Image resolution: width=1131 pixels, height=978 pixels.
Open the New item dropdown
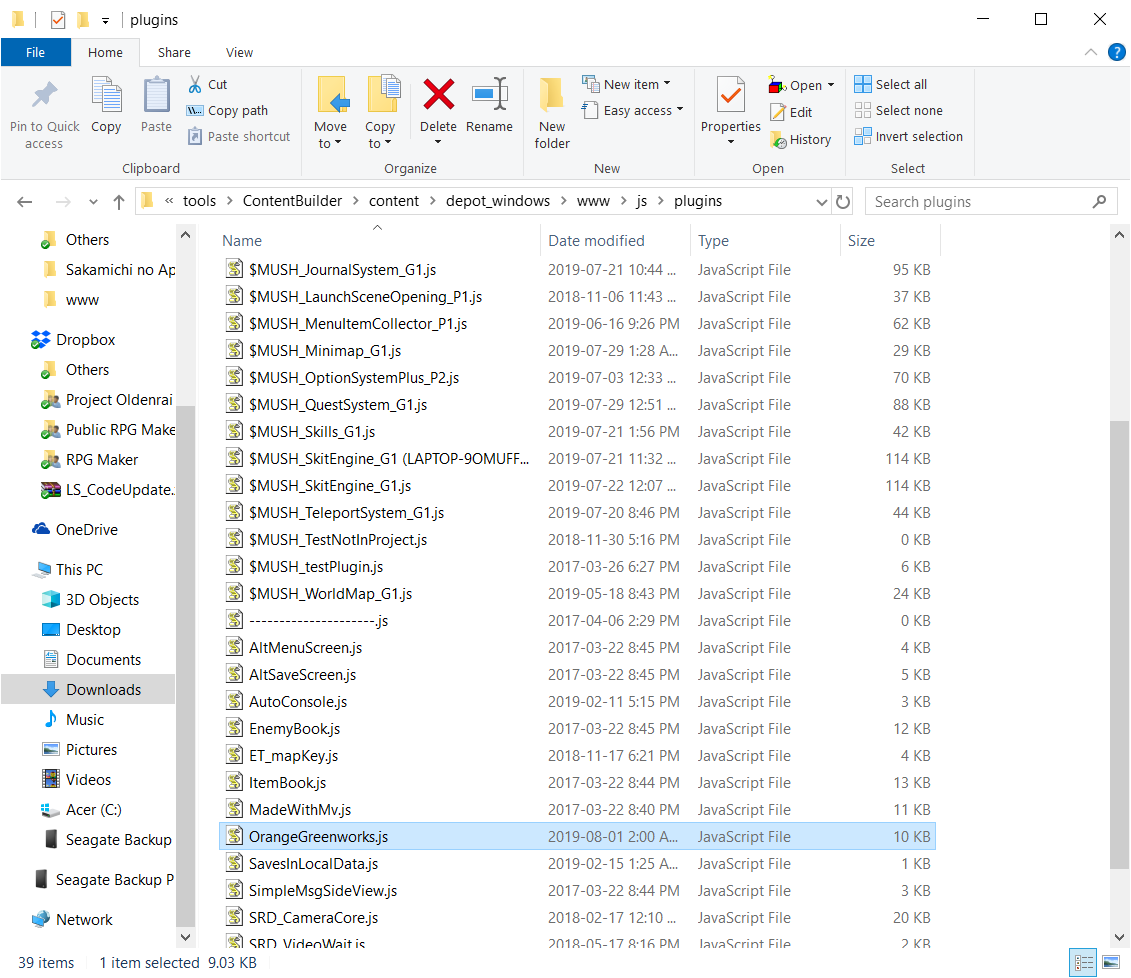[627, 84]
